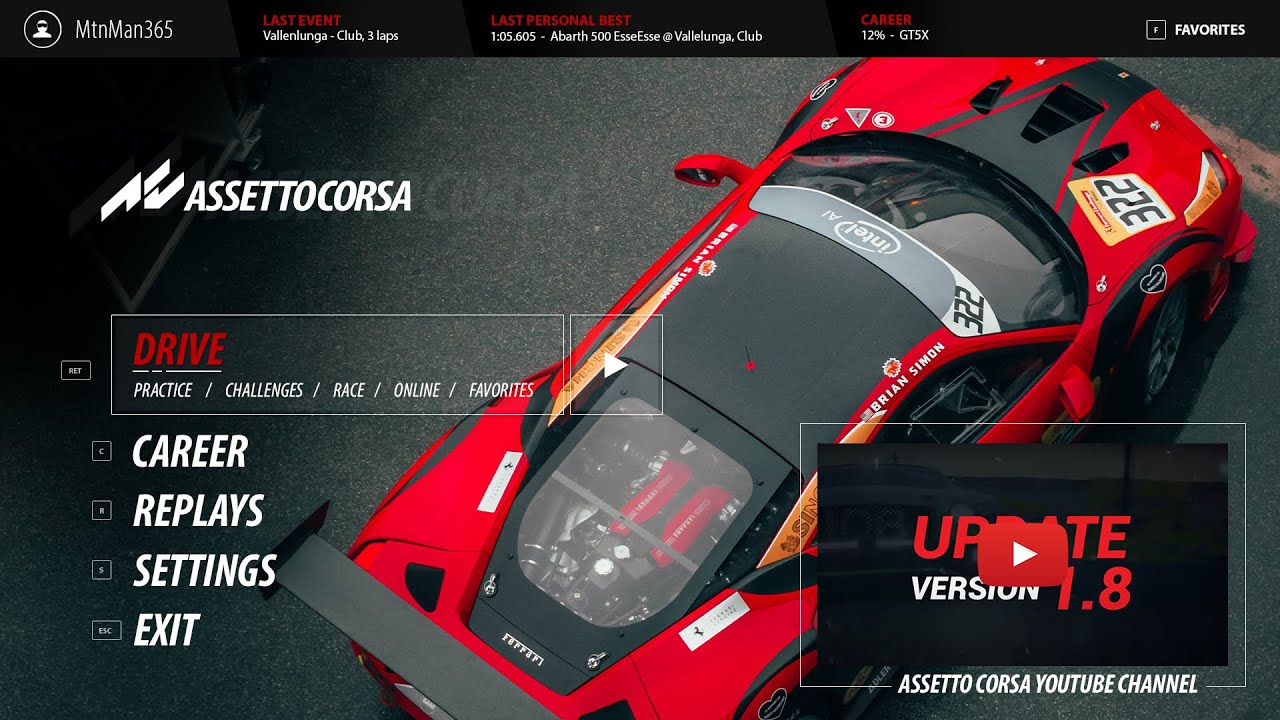Click the RET key hint icon
This screenshot has width=1280, height=720.
[x=75, y=370]
